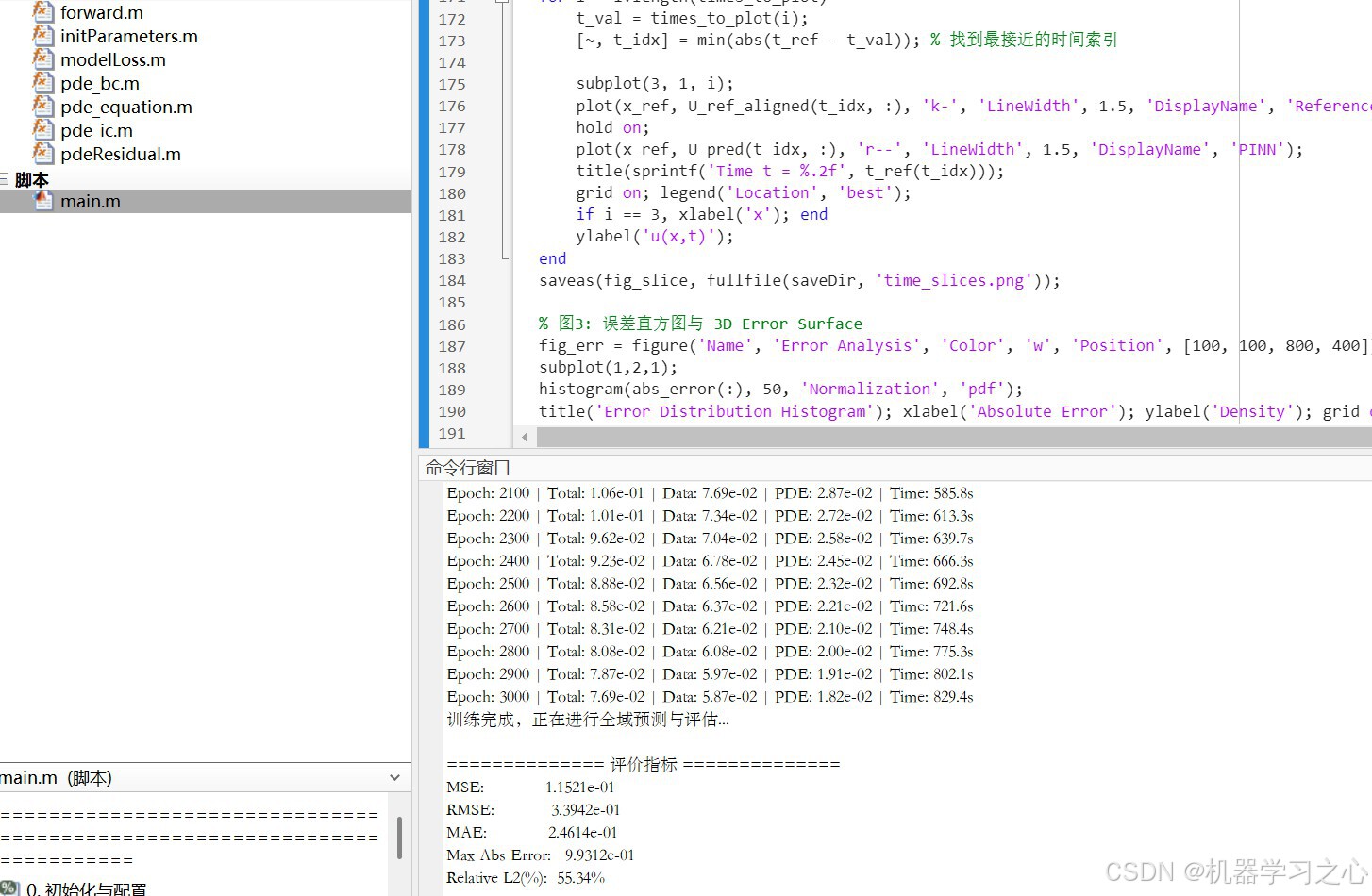Click the histogram(abs_error(:), 50...) code line
Viewport: 1372px width, 896px height.
[780, 389]
